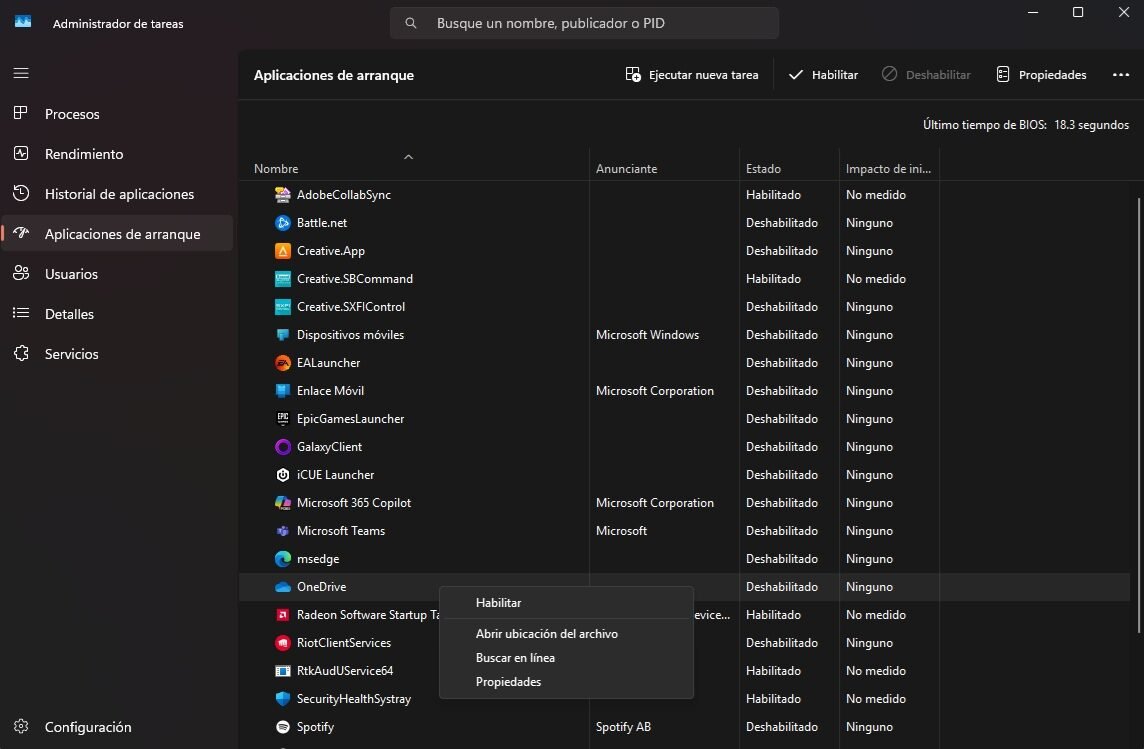The height and width of the screenshot is (749, 1144).
Task: Open the Rendimiento sidebar icon
Action: [x=21, y=154]
